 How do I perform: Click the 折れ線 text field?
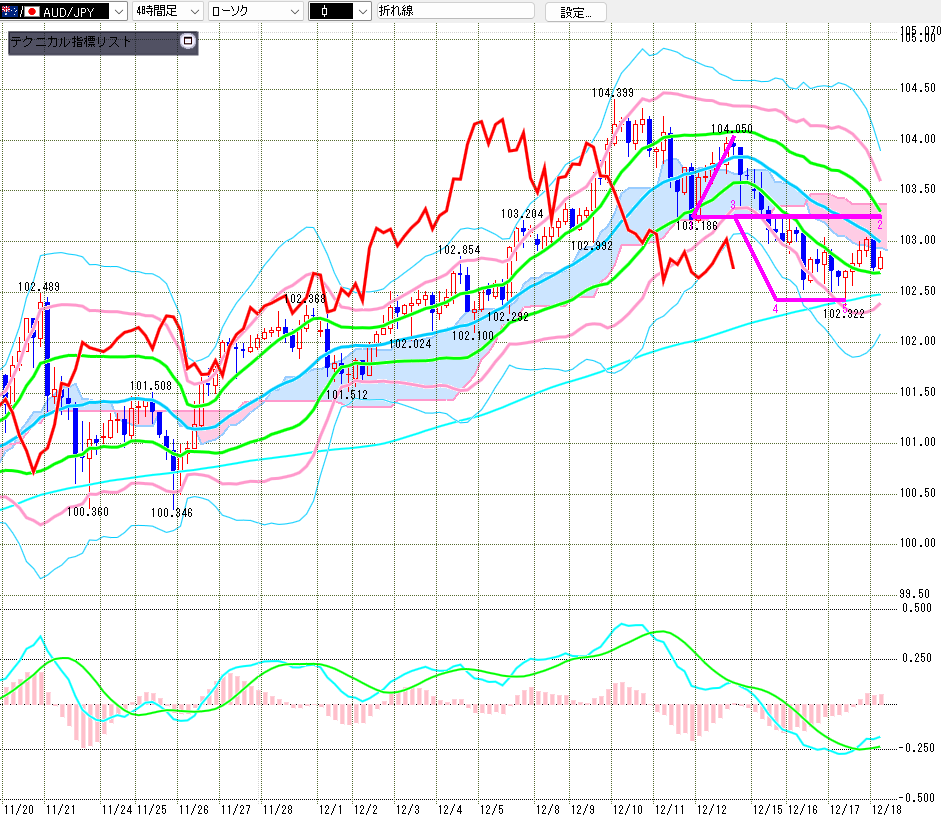point(455,12)
